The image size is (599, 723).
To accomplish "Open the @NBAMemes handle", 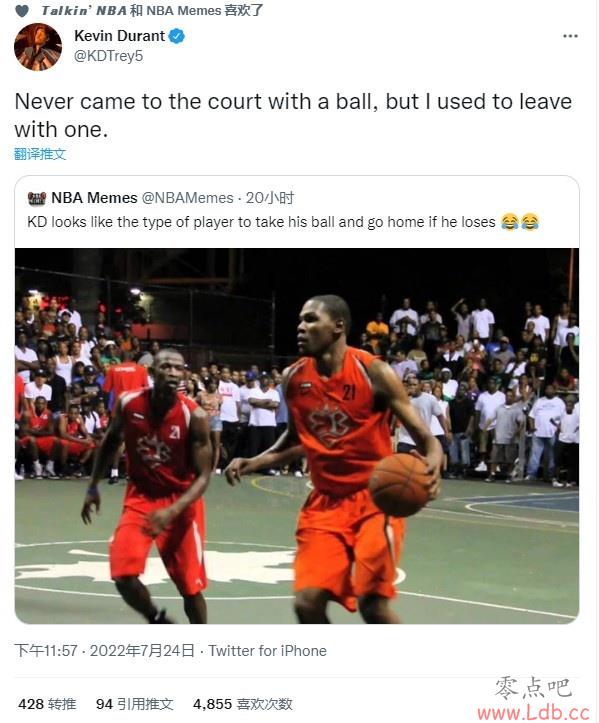I will point(188,198).
